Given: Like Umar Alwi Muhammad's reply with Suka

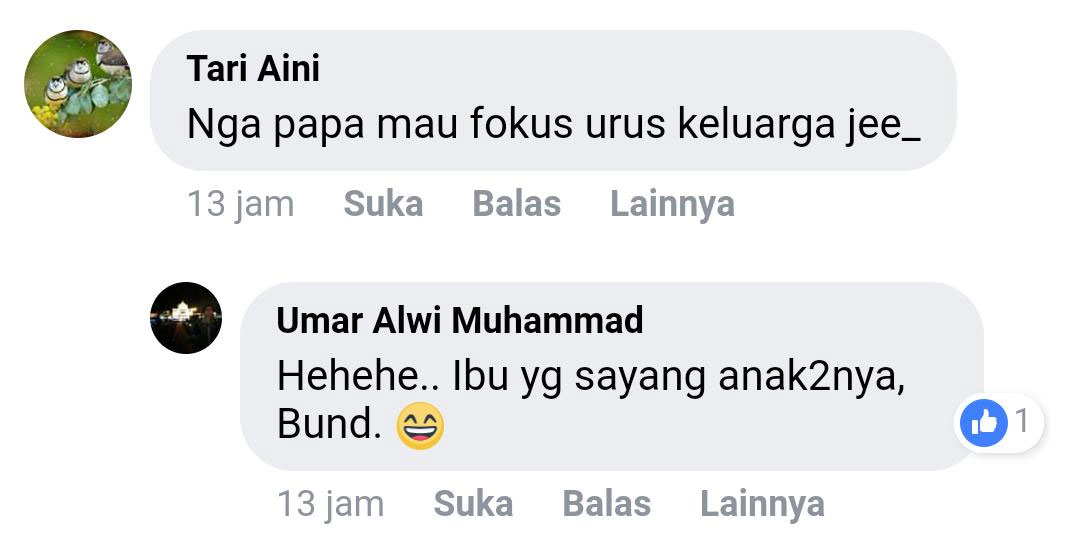Looking at the screenshot, I should 473,504.
